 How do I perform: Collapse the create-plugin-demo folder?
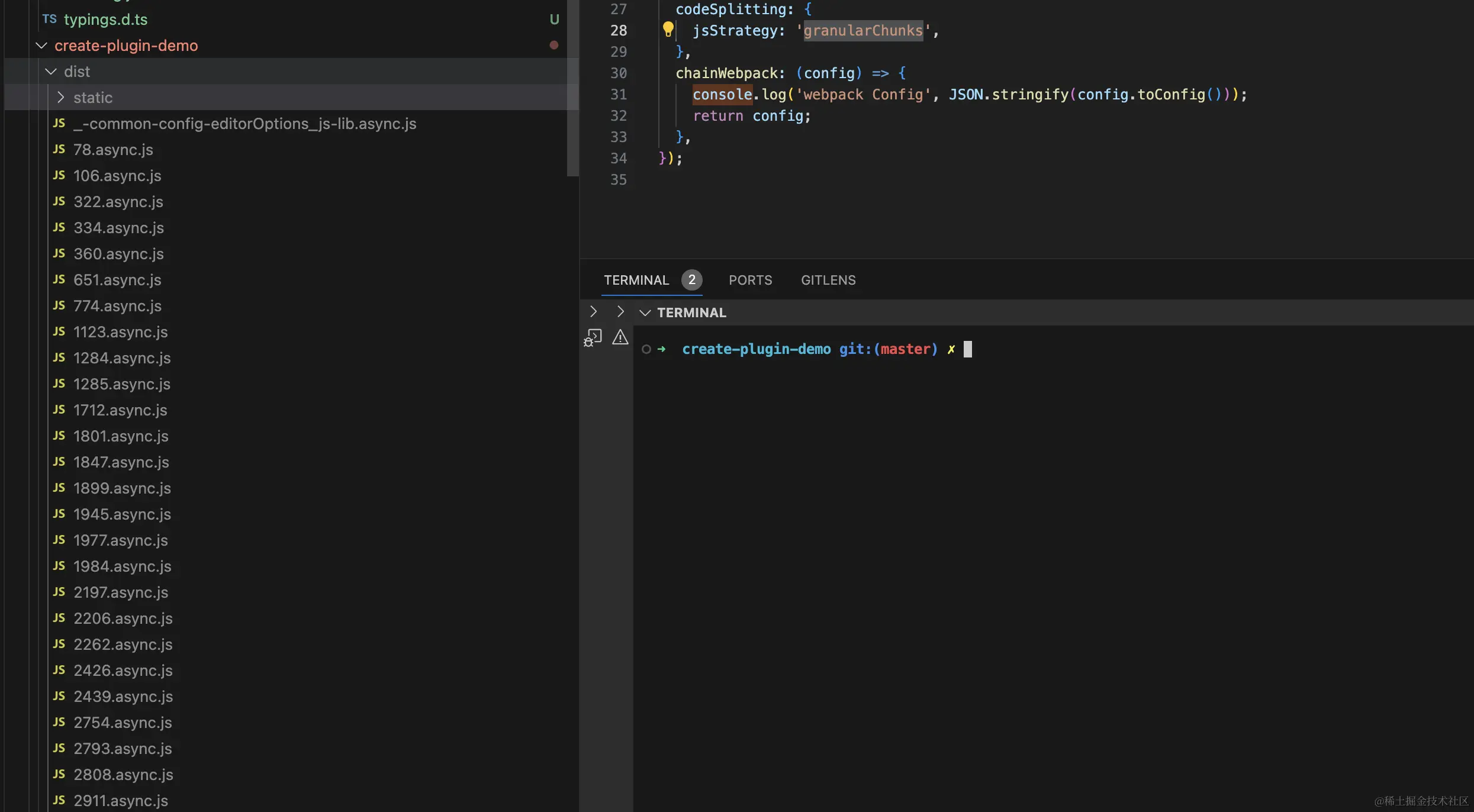tap(41, 46)
